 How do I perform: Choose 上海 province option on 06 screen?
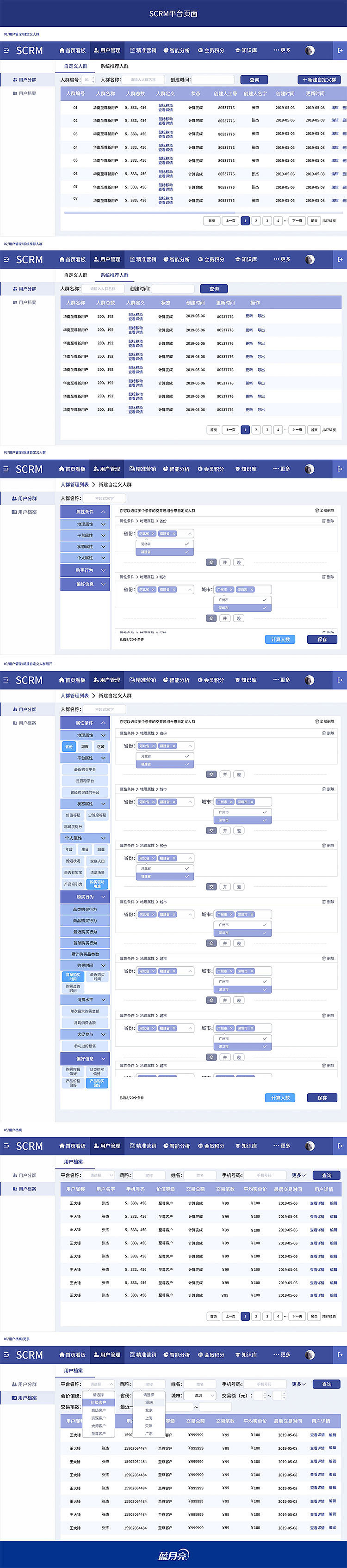pos(149,1418)
